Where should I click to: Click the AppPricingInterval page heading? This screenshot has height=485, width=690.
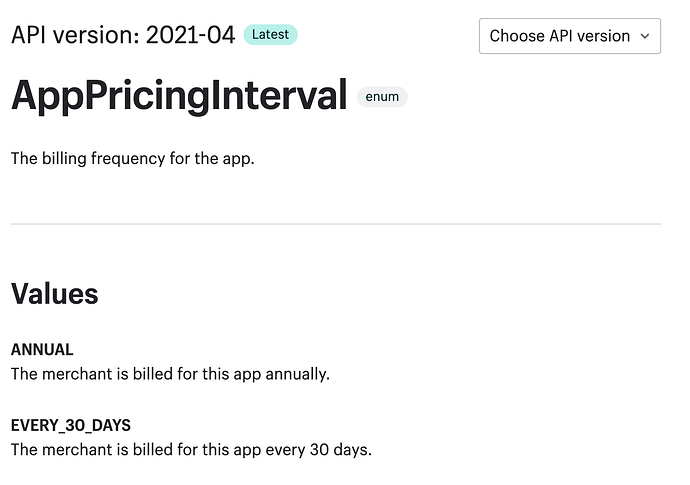tap(179, 97)
